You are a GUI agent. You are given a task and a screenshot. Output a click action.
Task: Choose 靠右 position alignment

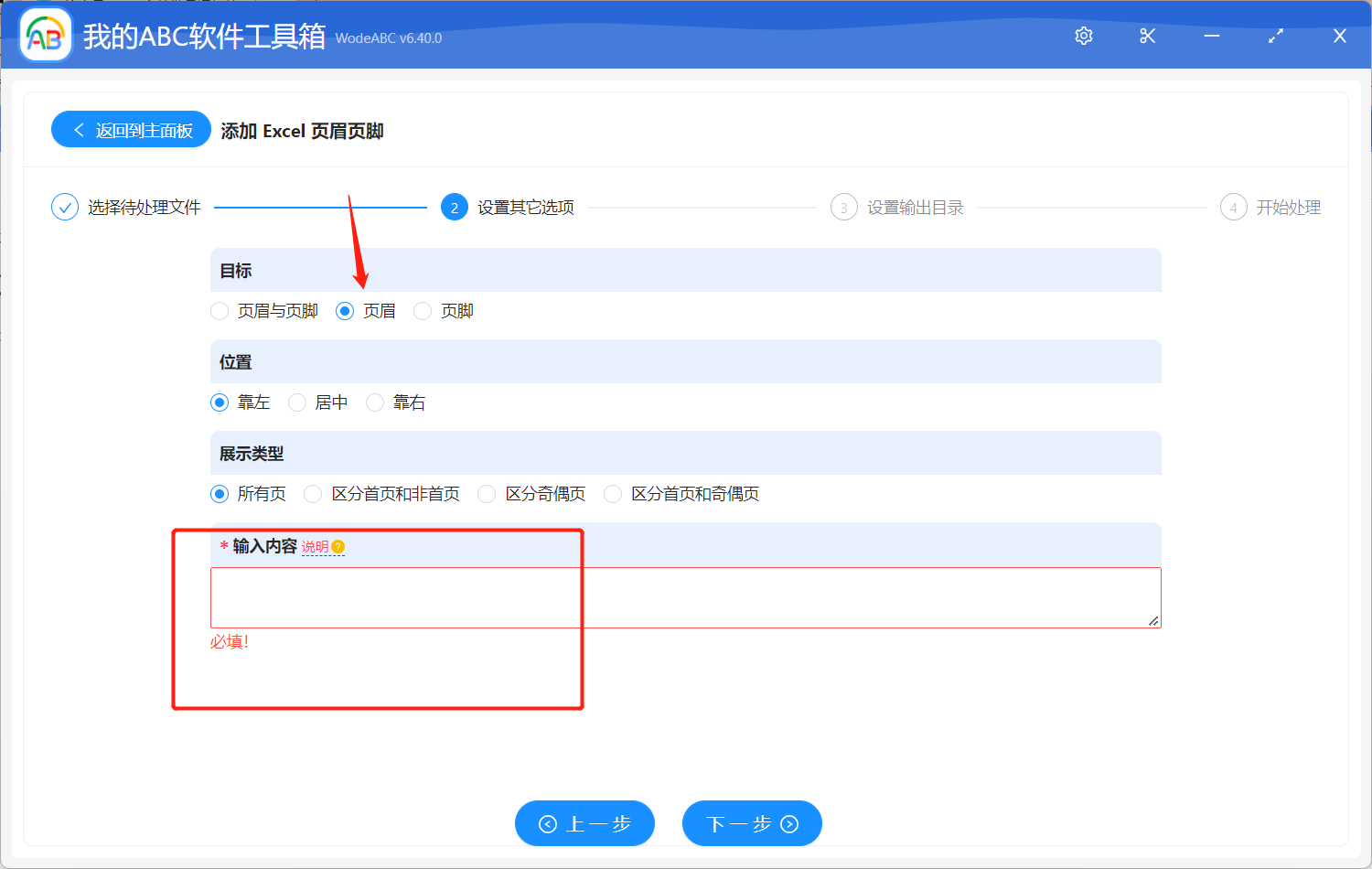coord(375,402)
